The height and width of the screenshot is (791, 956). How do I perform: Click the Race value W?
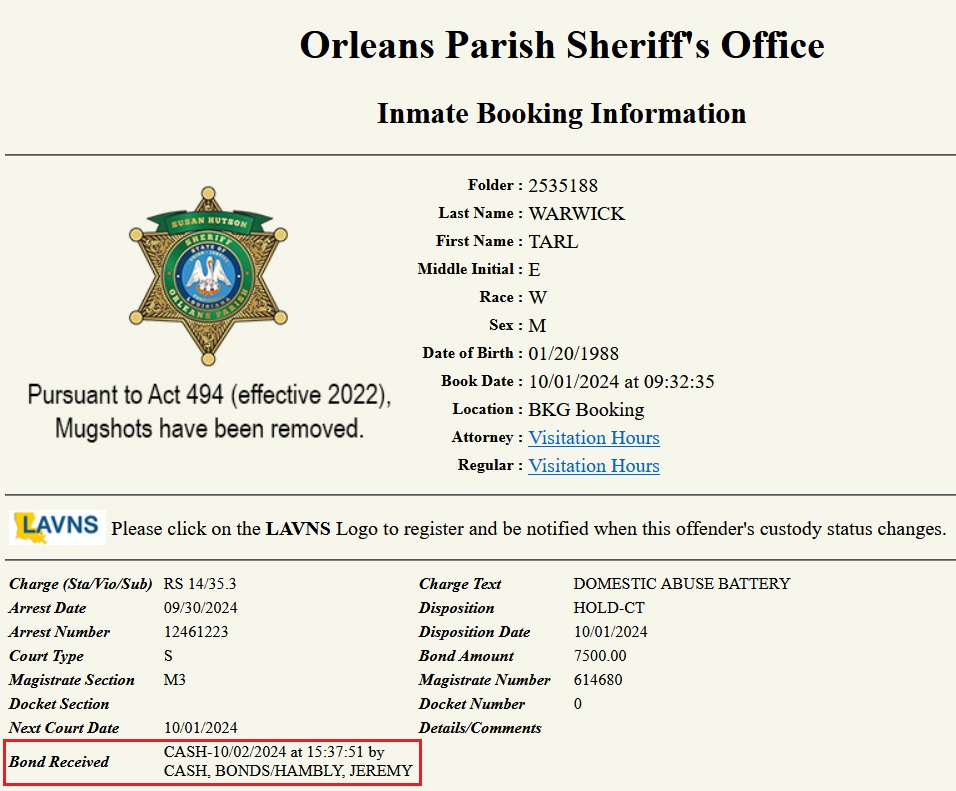click(x=537, y=298)
